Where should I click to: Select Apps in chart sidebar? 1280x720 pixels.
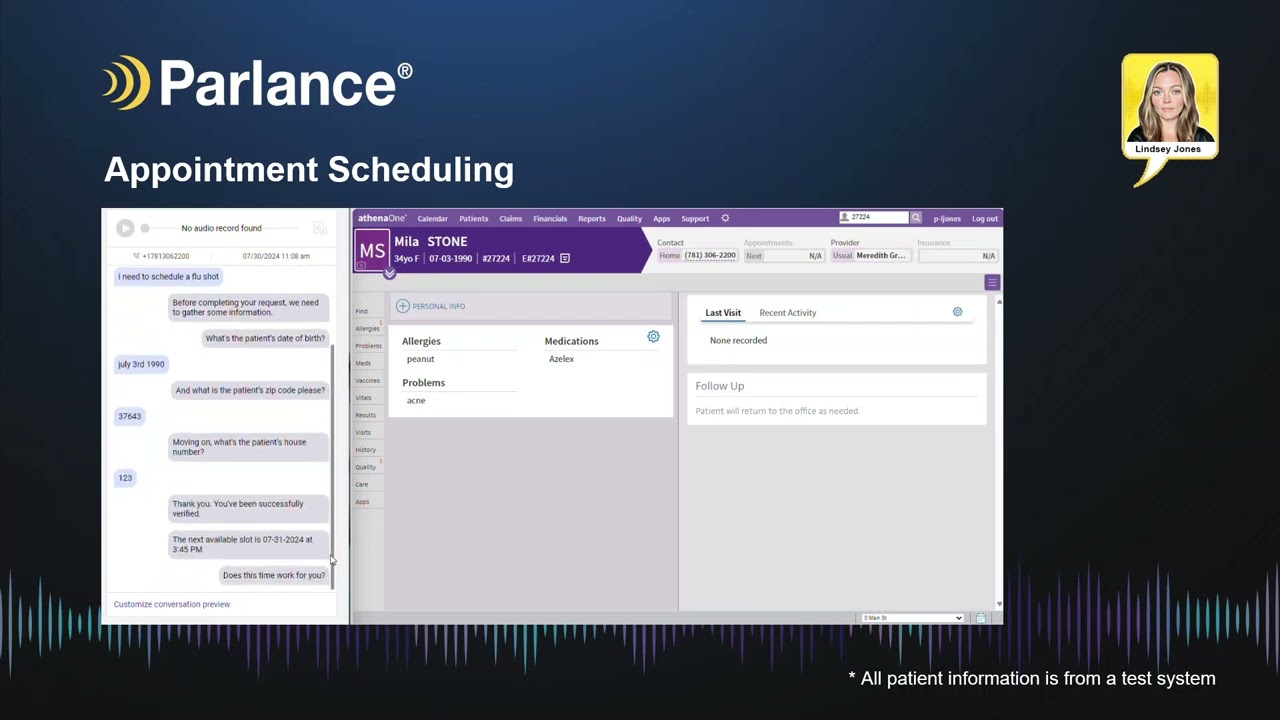362,501
